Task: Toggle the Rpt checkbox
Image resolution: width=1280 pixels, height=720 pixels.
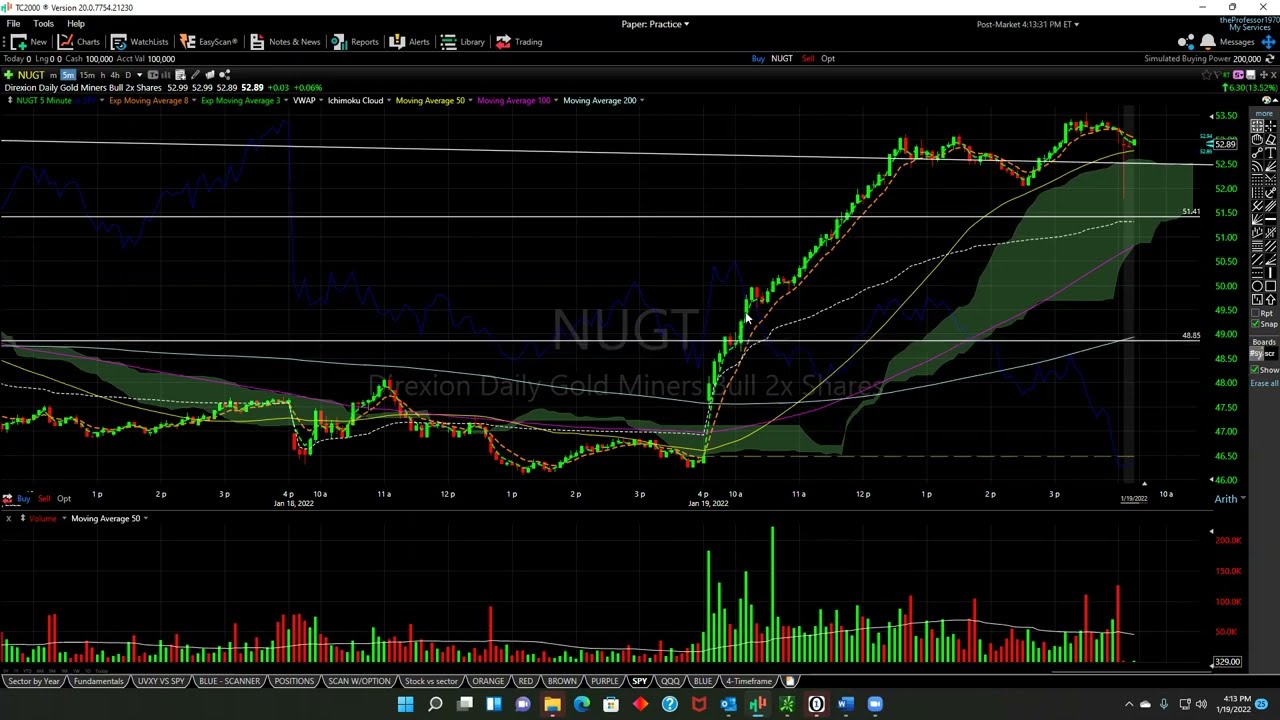Action: click(1256, 313)
